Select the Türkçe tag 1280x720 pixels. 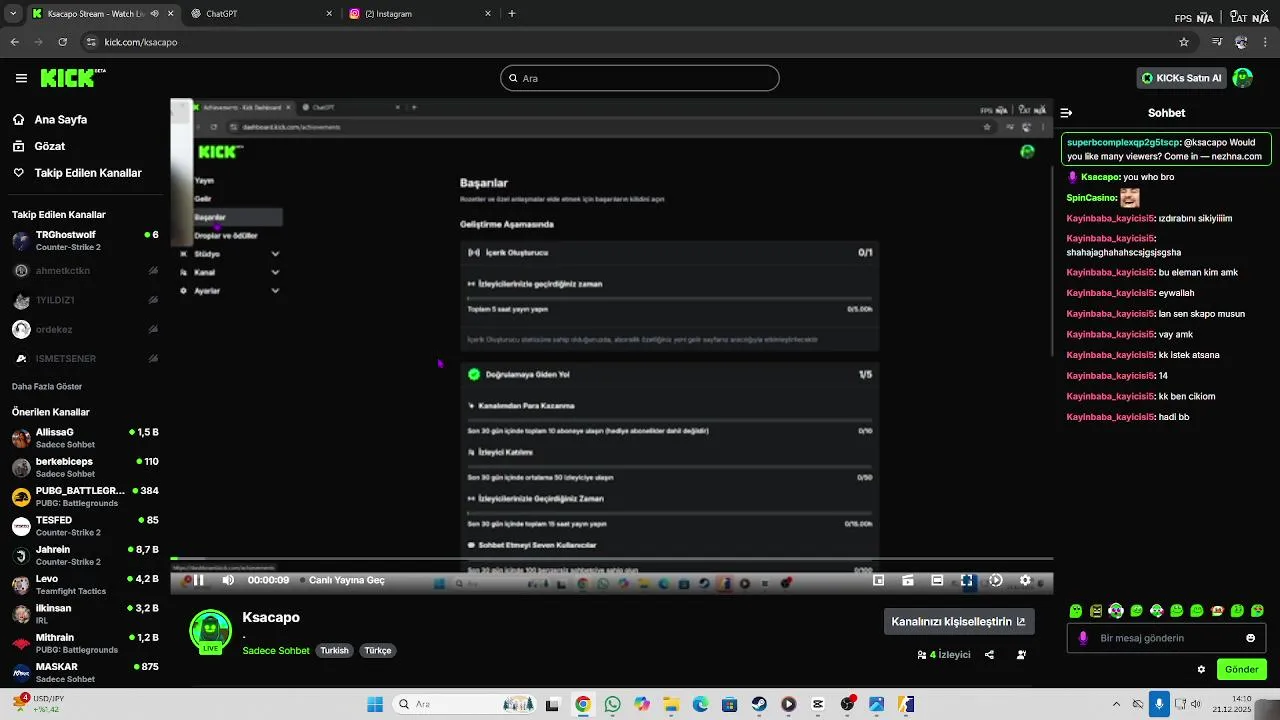[x=378, y=650]
